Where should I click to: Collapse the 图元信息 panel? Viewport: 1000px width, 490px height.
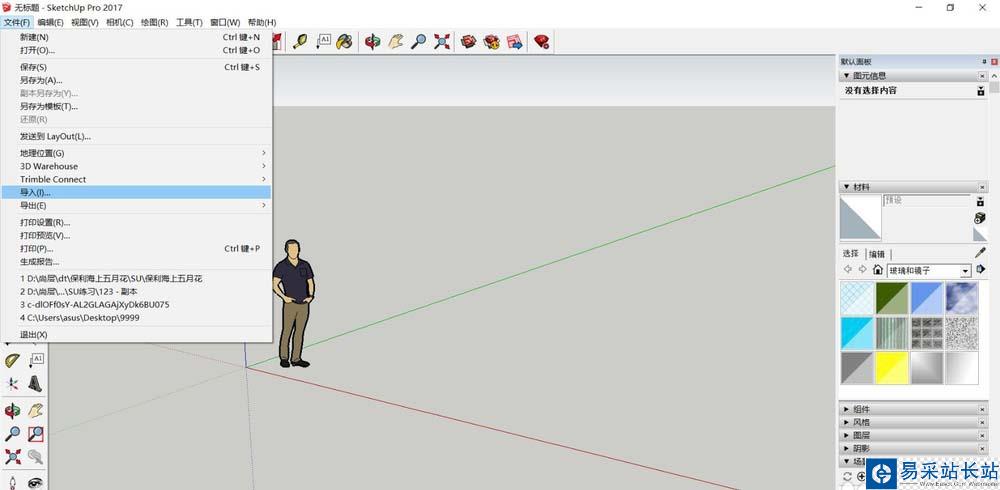click(846, 75)
